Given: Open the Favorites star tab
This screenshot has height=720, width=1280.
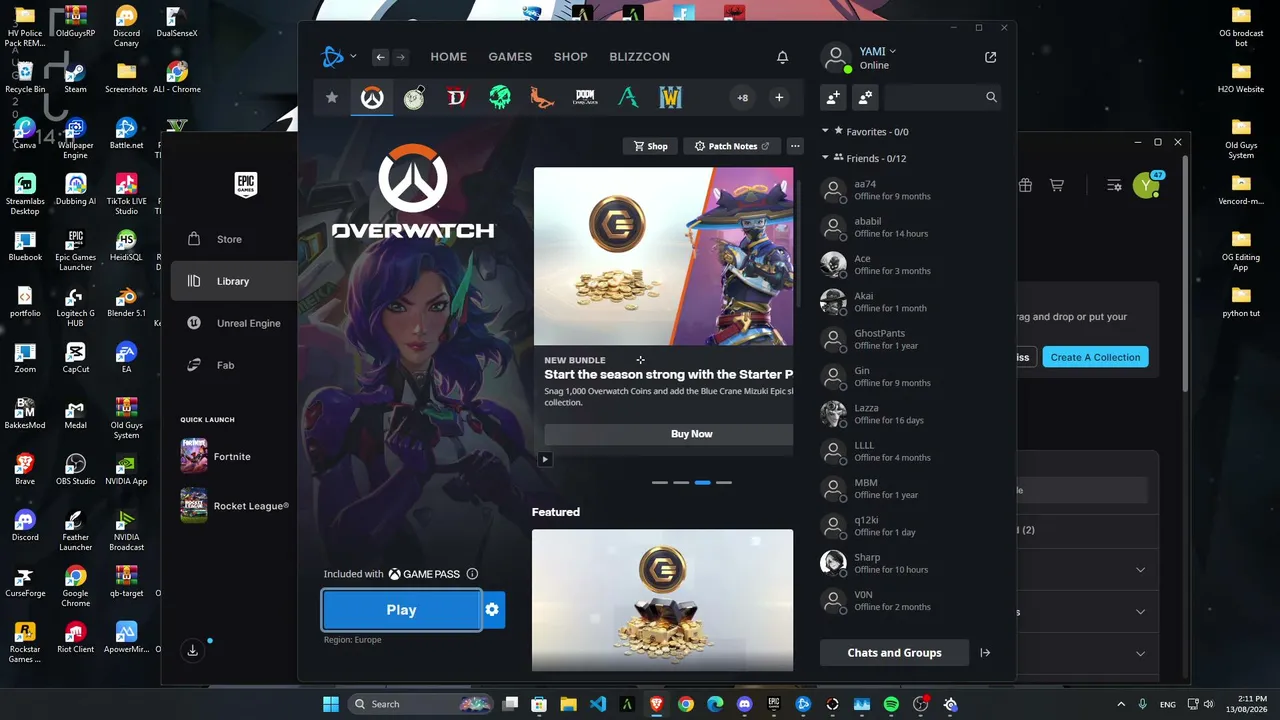Looking at the screenshot, I should pos(332,97).
